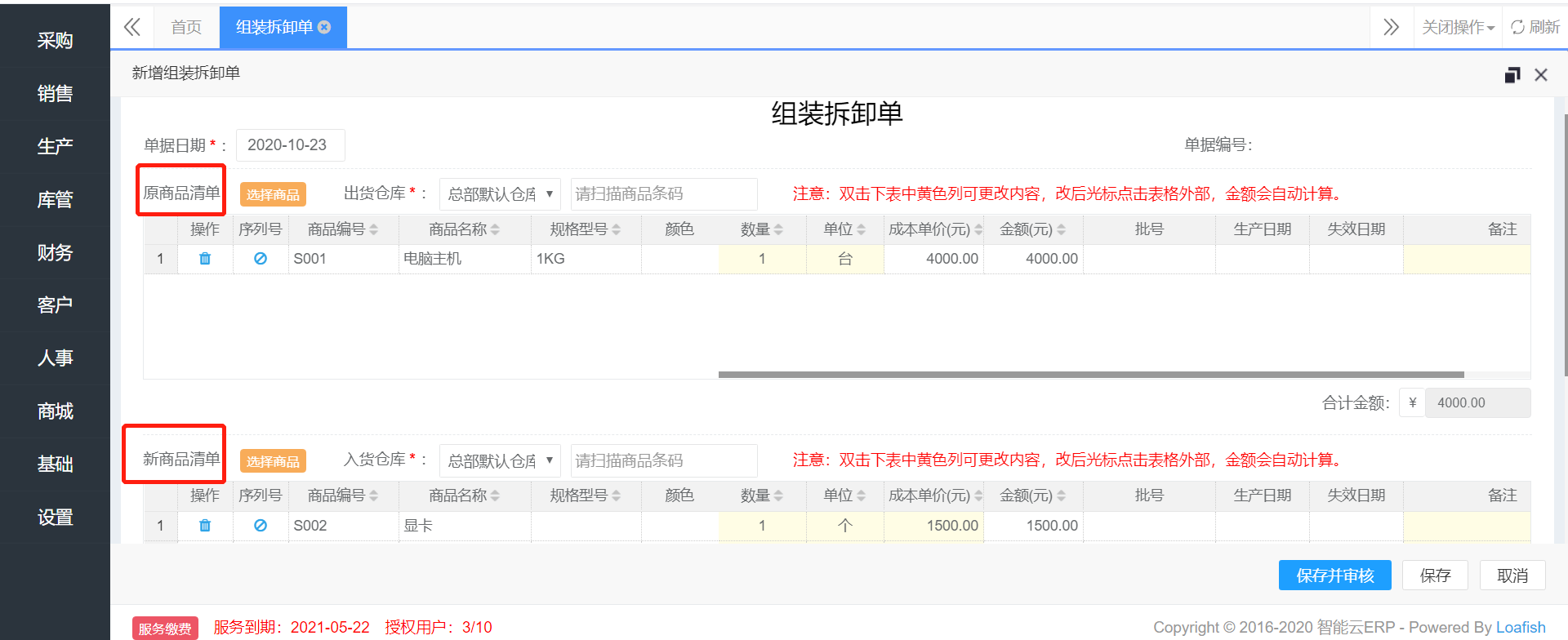The image size is (1568, 640).
Task: Click the 1KG specification cell
Action: pyautogui.click(x=586, y=259)
